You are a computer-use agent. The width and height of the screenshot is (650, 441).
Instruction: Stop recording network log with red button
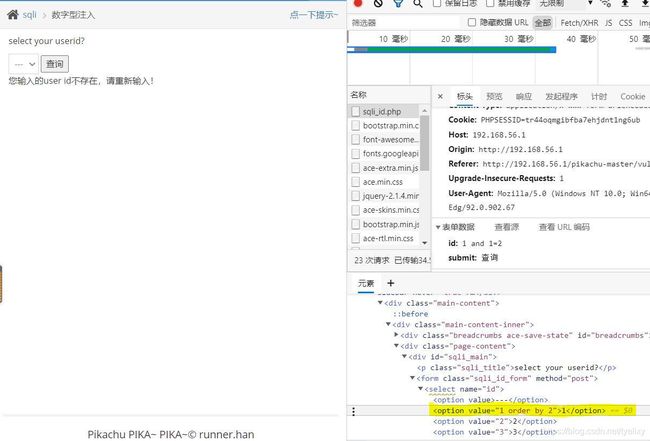358,3
